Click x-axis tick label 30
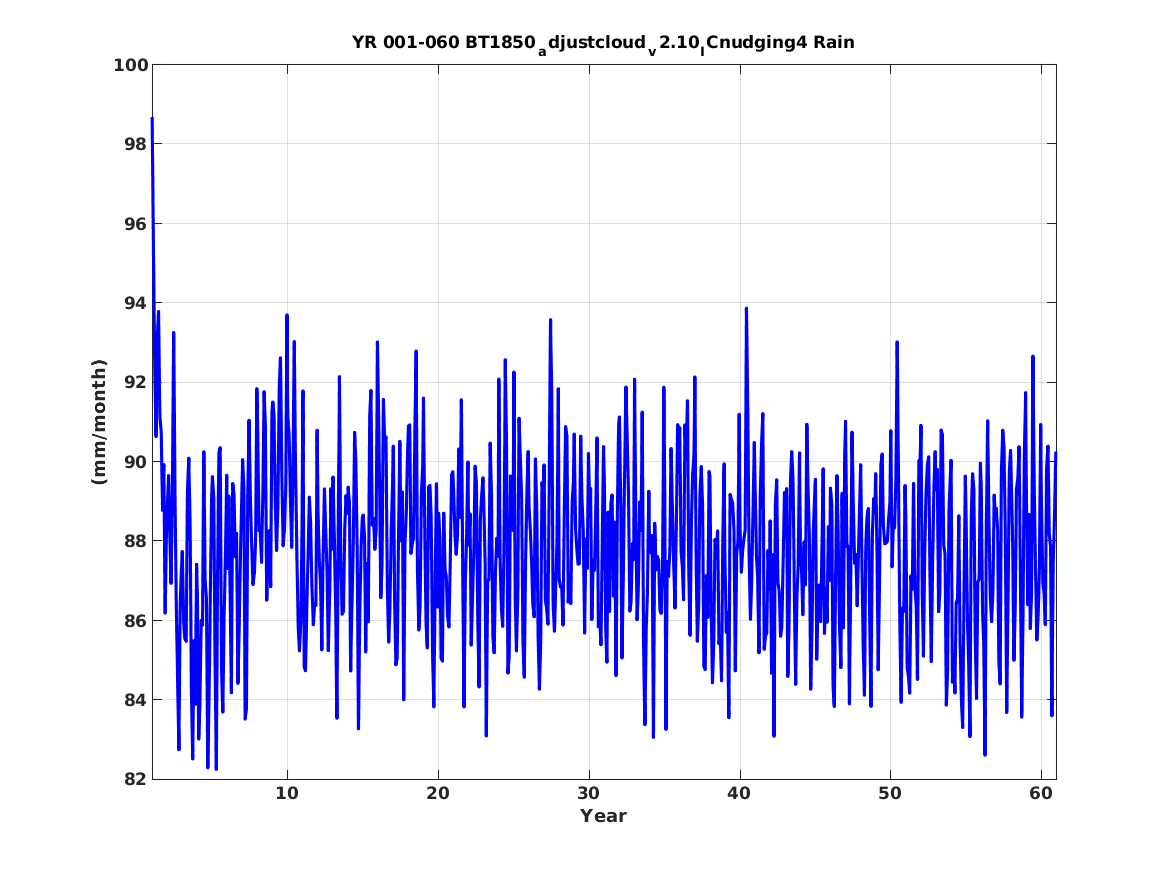Screen dimensions: 1167x875 [589, 794]
